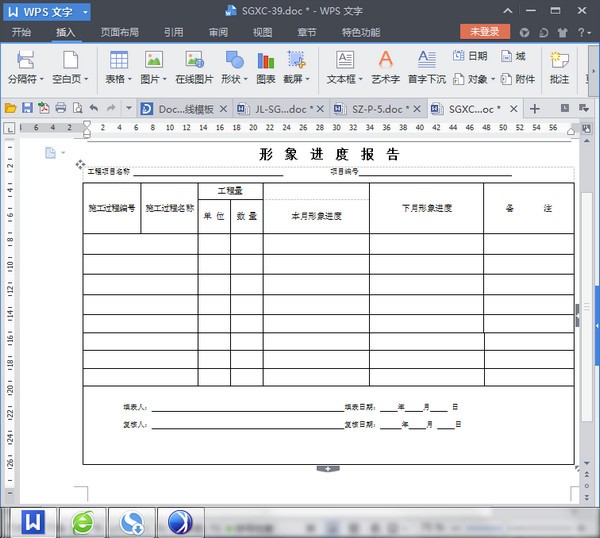Click the WPS icon in Windows taskbar
This screenshot has height=538, width=600.
[x=34, y=521]
